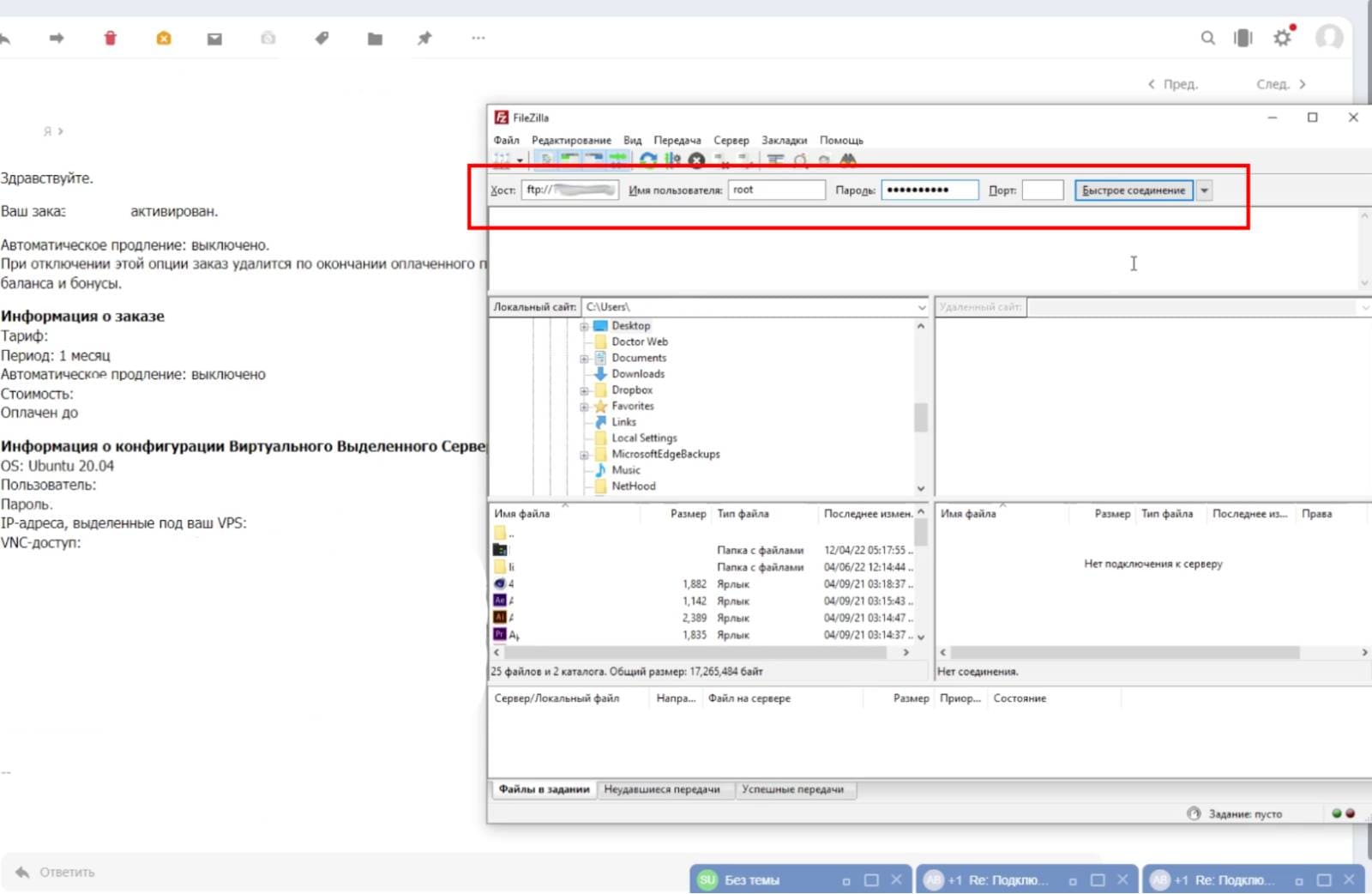Open the quickconnect history dropdown arrow
Screen dimensions: 1372x894
coord(1205,190)
